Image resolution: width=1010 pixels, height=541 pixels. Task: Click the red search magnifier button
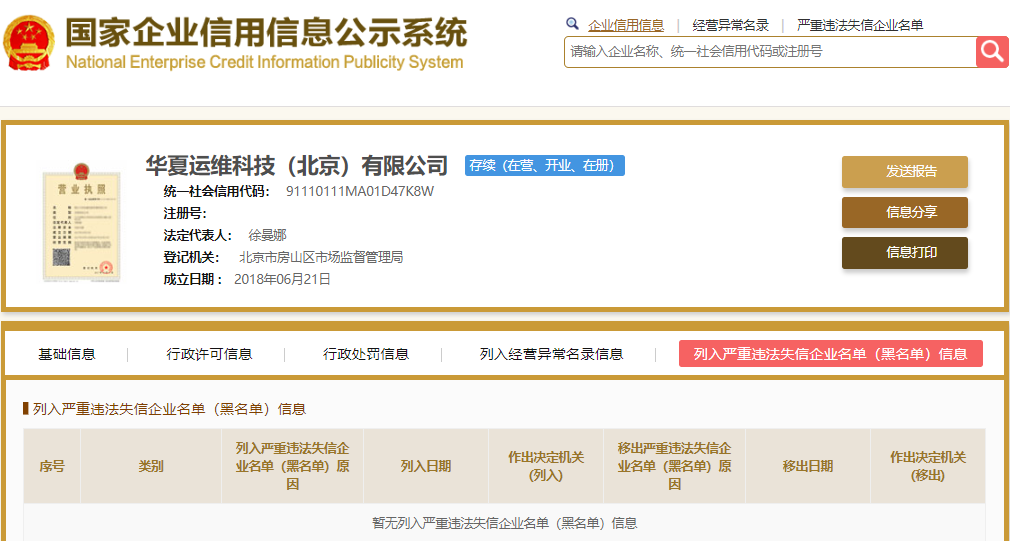[992, 52]
